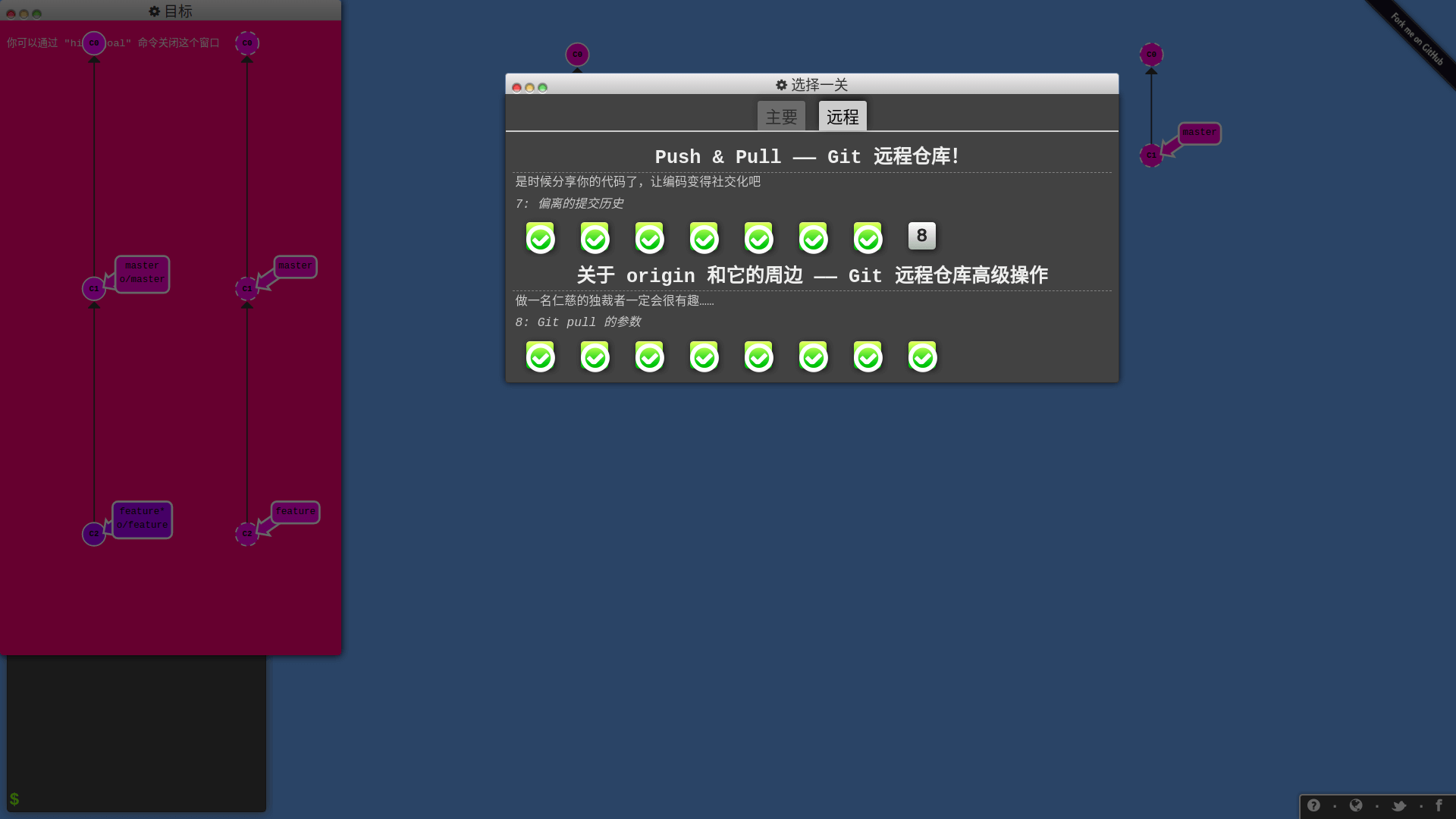Open level 5 in Push & Pull section

[x=758, y=237]
